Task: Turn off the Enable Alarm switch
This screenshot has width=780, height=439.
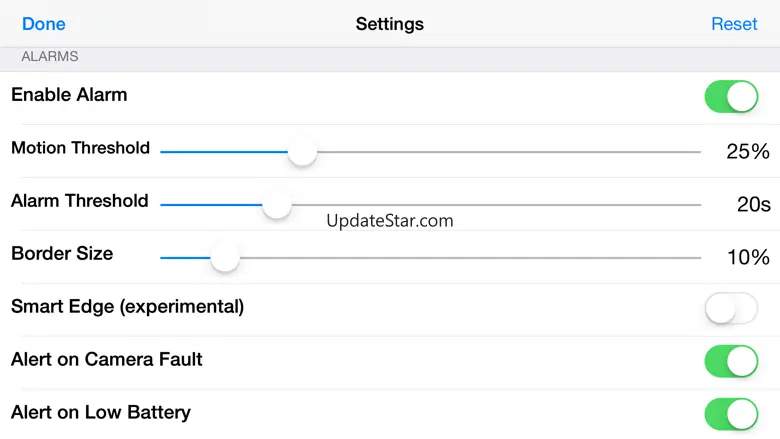Action: 731,97
